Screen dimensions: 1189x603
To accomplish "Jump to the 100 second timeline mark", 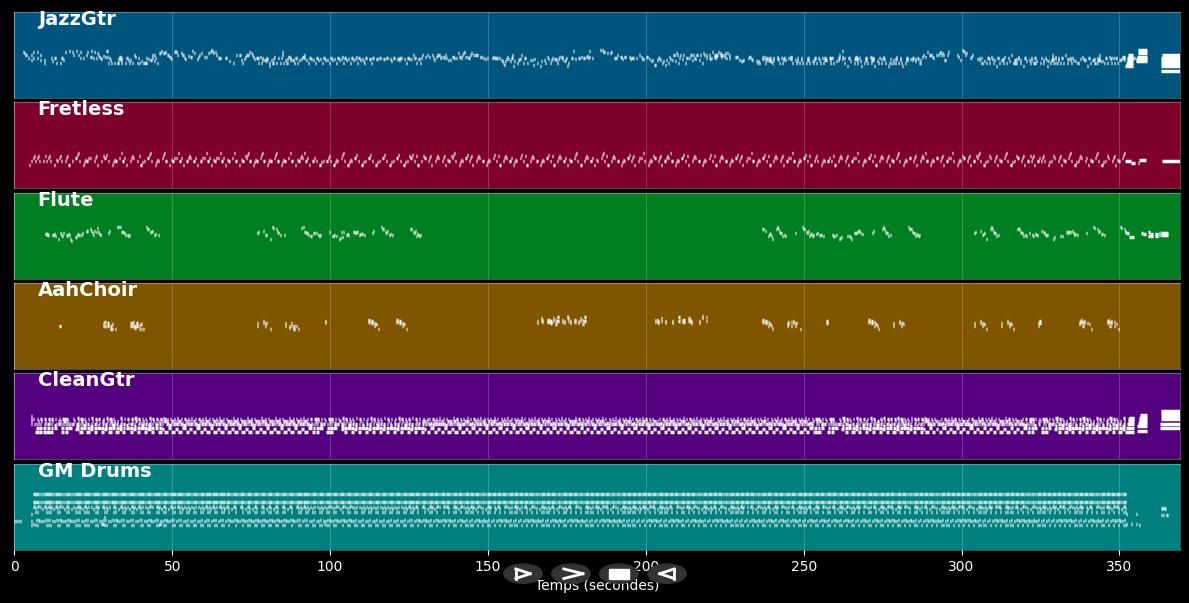I will click(x=330, y=567).
